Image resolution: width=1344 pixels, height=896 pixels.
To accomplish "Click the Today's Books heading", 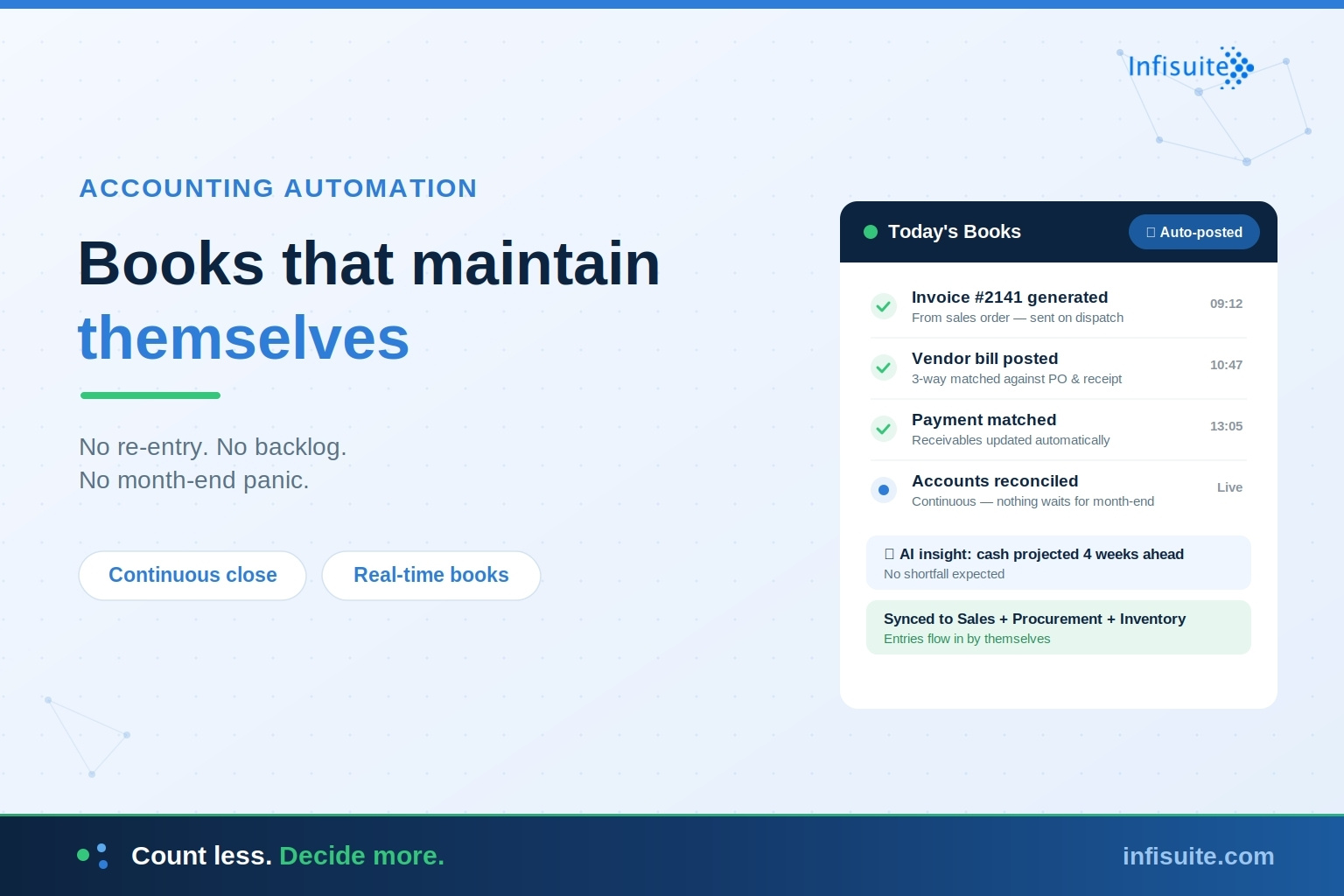I will tap(955, 232).
